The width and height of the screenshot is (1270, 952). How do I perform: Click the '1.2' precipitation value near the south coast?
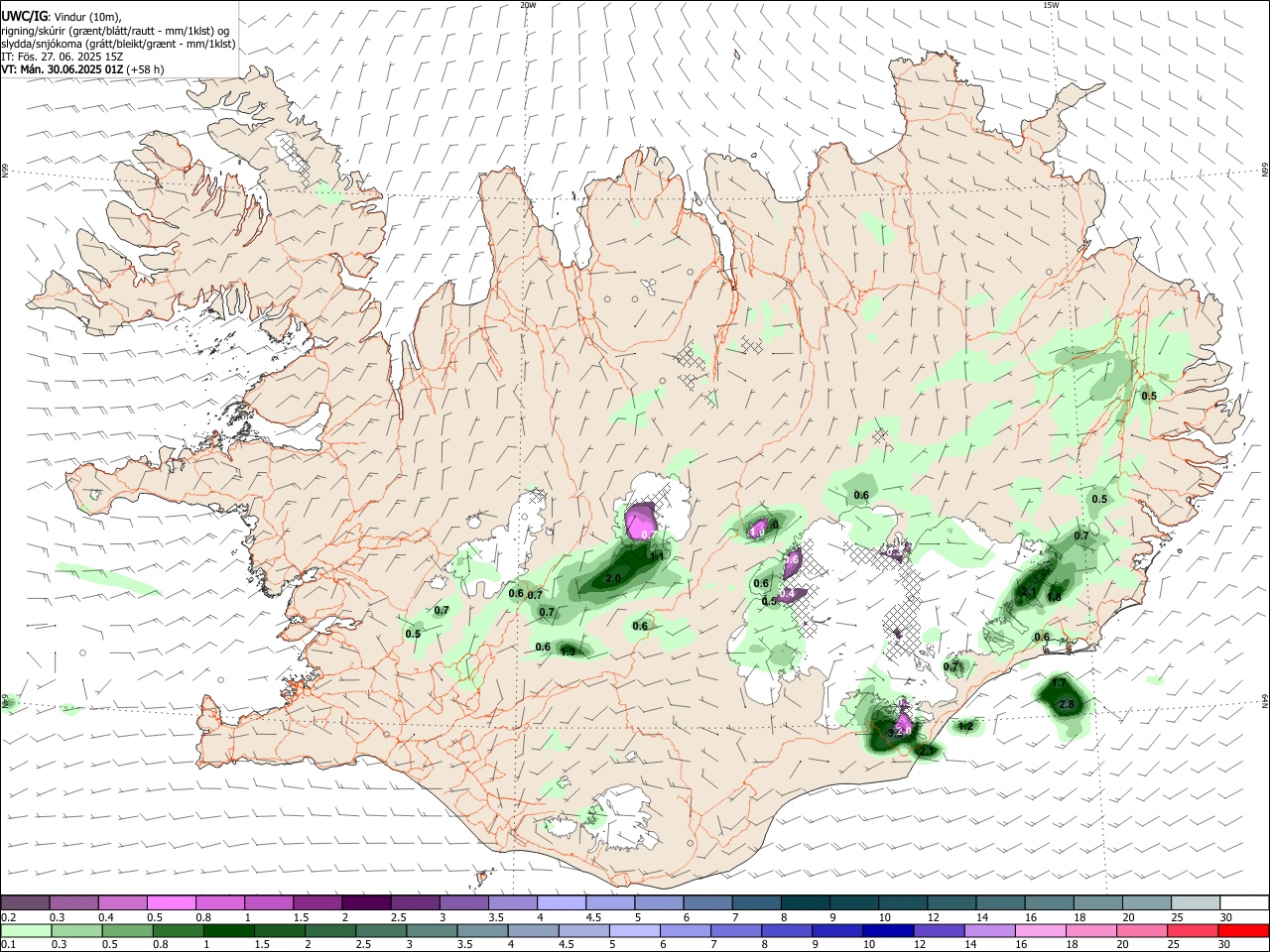[x=965, y=726]
